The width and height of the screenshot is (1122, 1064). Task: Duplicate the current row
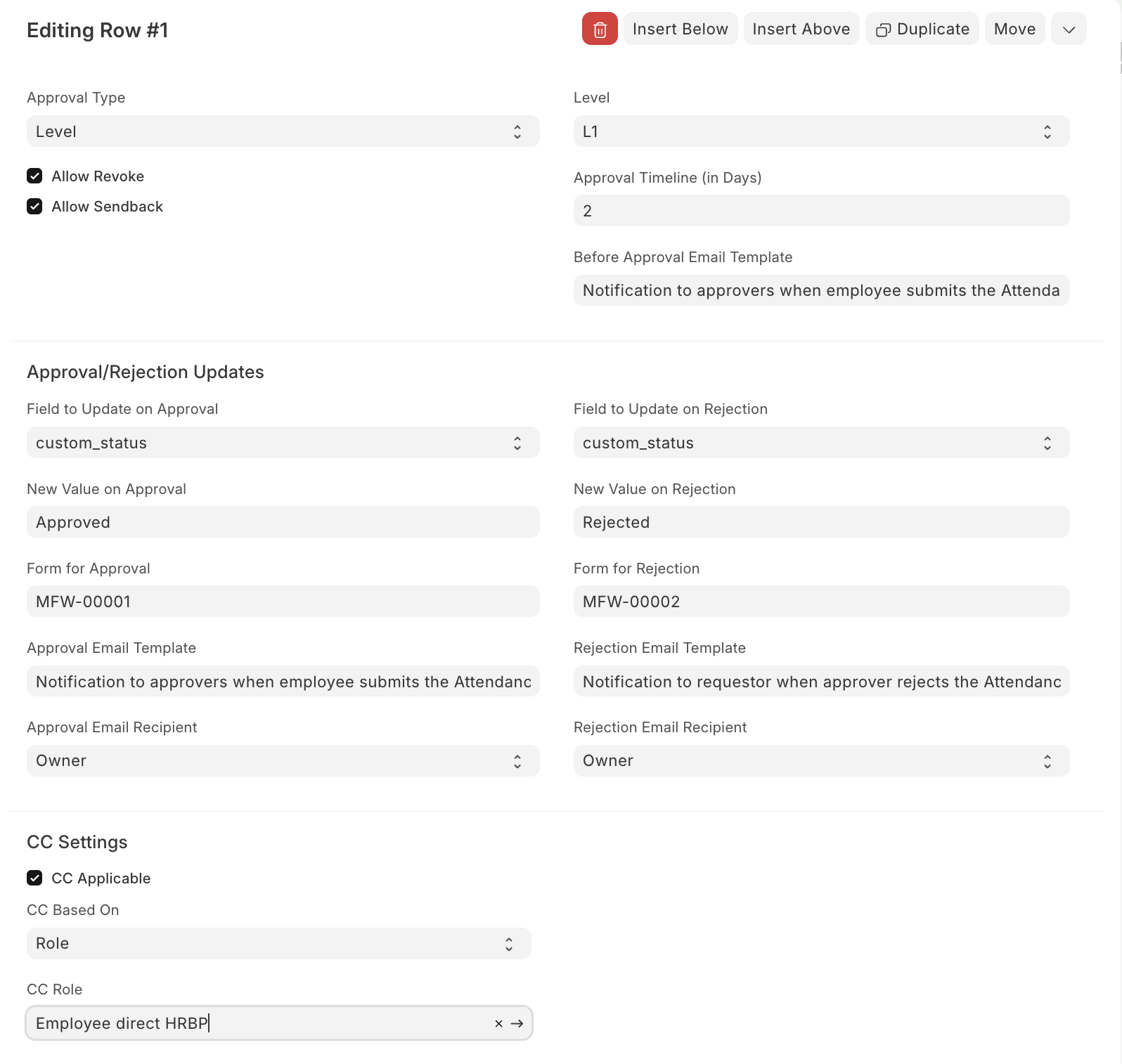[922, 29]
